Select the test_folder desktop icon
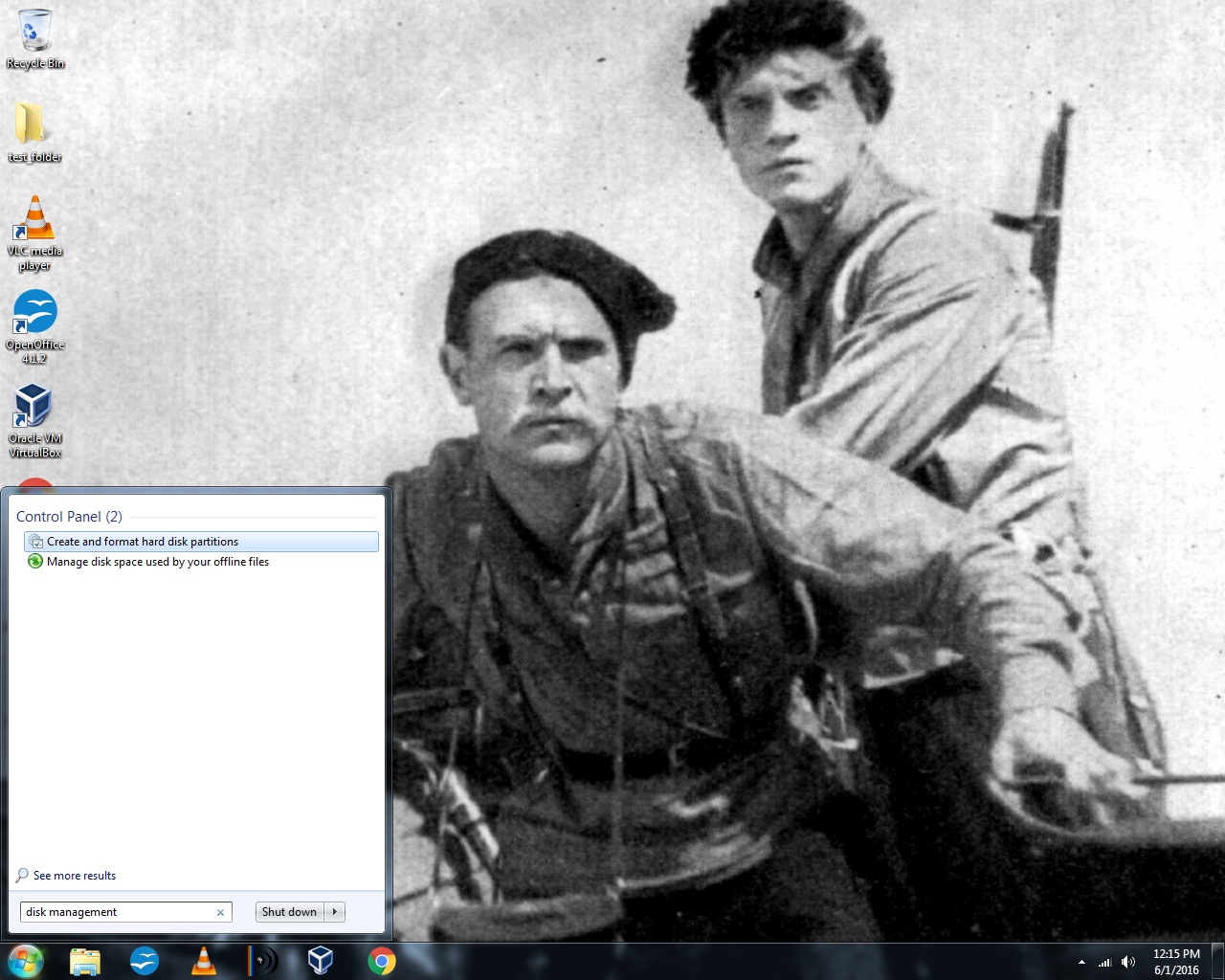1225x980 pixels. 34,132
